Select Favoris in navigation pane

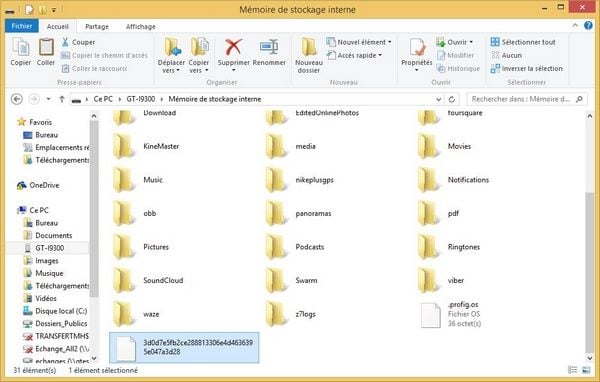(34, 122)
